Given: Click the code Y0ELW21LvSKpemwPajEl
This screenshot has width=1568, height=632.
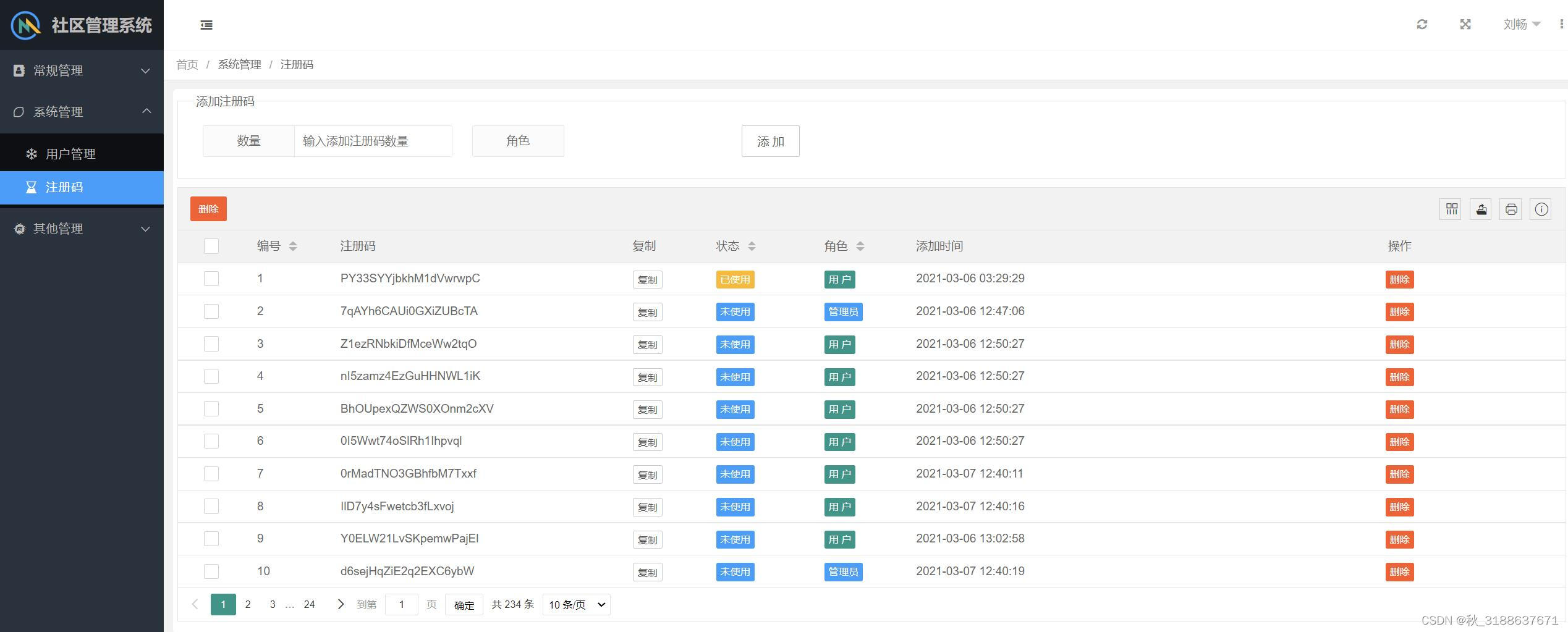Looking at the screenshot, I should point(410,539).
